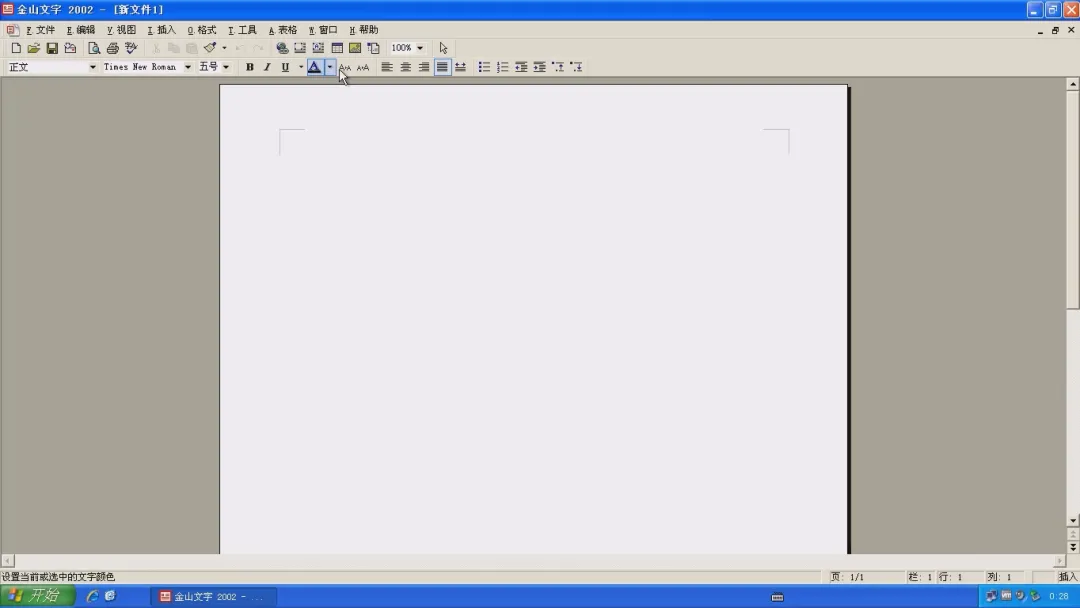Click the print preview magnifier icon
Viewport: 1080px width, 608px height.
click(94, 48)
